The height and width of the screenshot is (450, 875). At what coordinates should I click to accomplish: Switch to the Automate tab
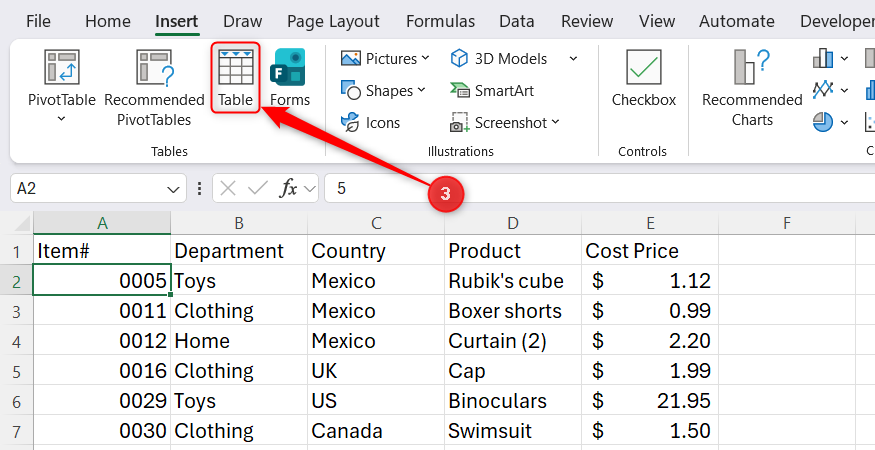pos(737,21)
